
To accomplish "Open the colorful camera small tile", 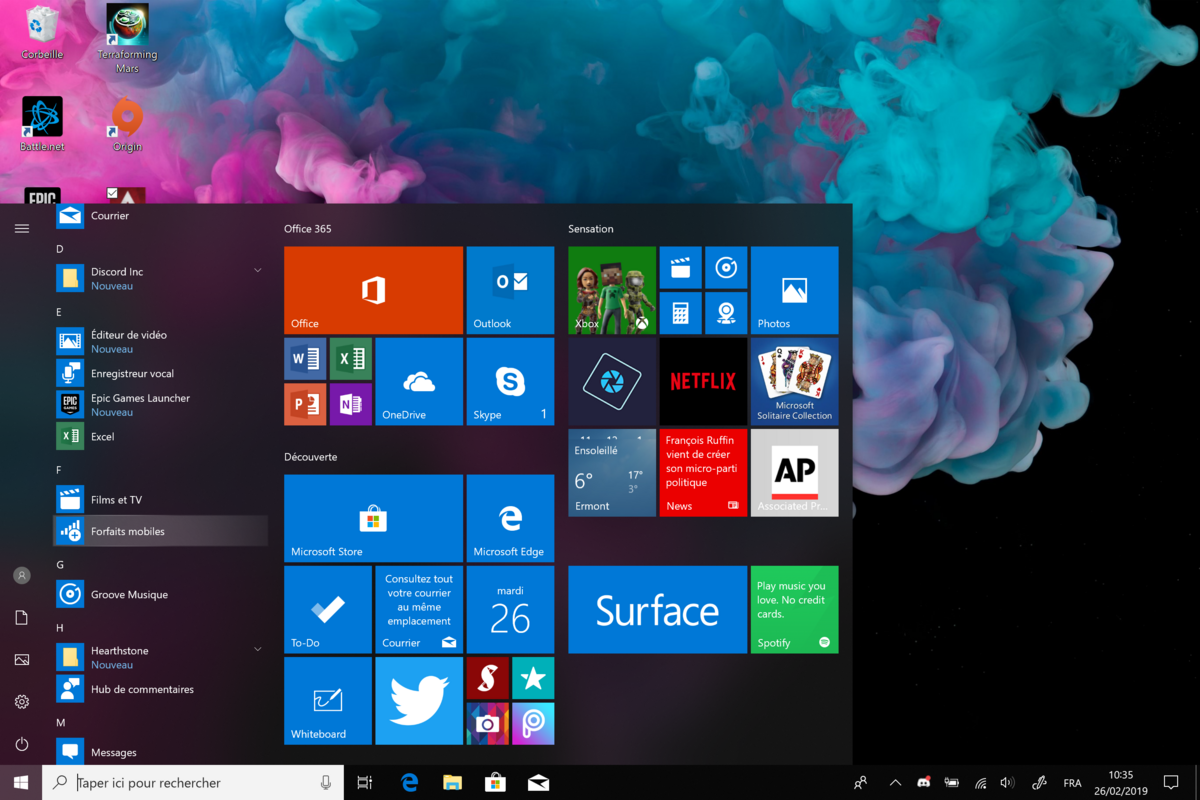I will (487, 723).
